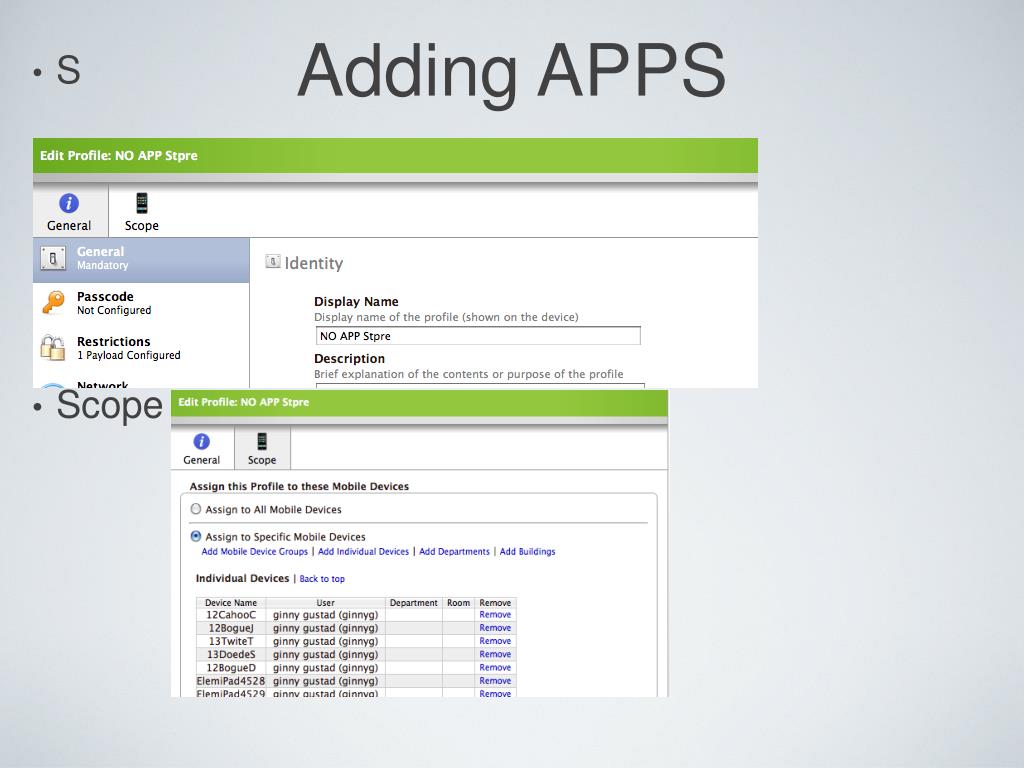Click the Identity section icon
The width and height of the screenshot is (1024, 768).
(273, 261)
